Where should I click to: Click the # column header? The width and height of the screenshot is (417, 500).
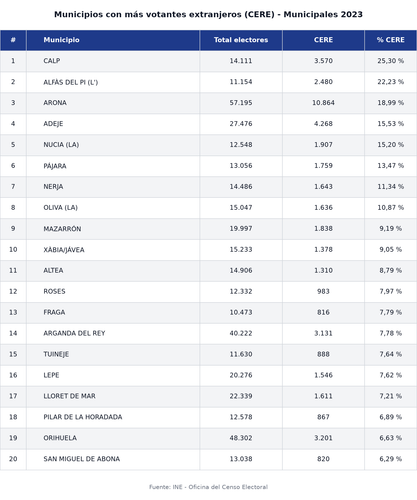(13, 40)
